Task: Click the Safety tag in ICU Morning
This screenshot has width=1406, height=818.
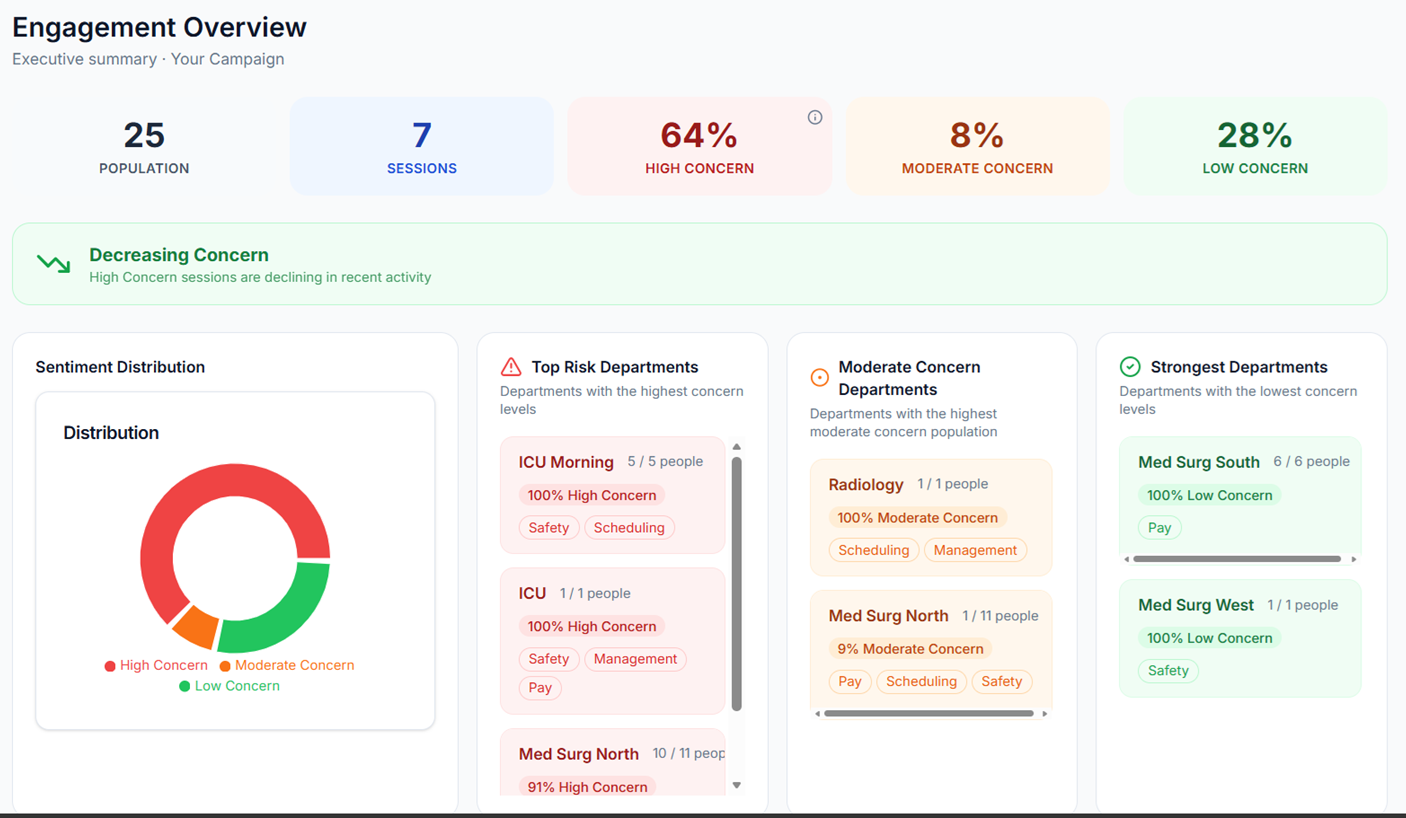Action: [x=548, y=528]
